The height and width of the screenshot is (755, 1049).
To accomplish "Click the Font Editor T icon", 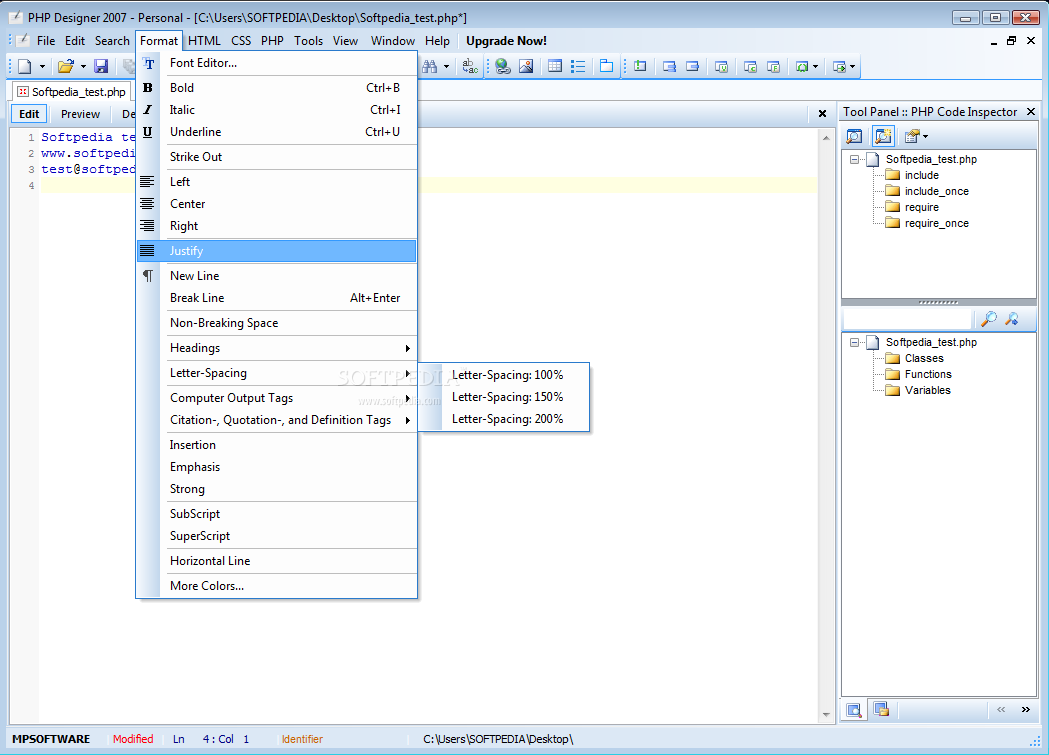I will (149, 64).
